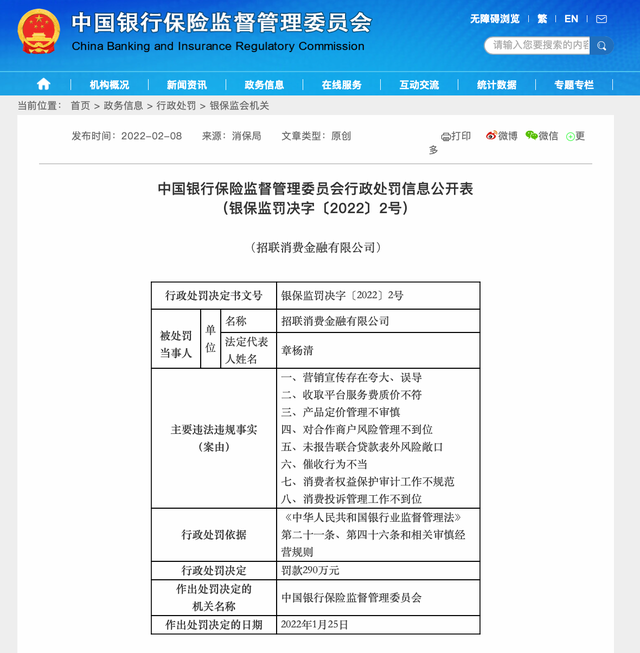640x653 pixels.
Task: Click the 《中华人民共和国银行业监督管理法》 text
Action: tap(373, 518)
